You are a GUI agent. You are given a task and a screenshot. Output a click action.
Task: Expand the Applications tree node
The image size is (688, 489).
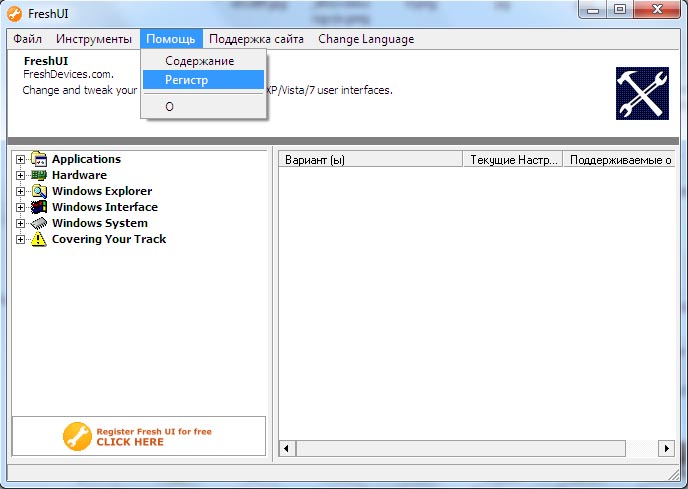point(20,159)
